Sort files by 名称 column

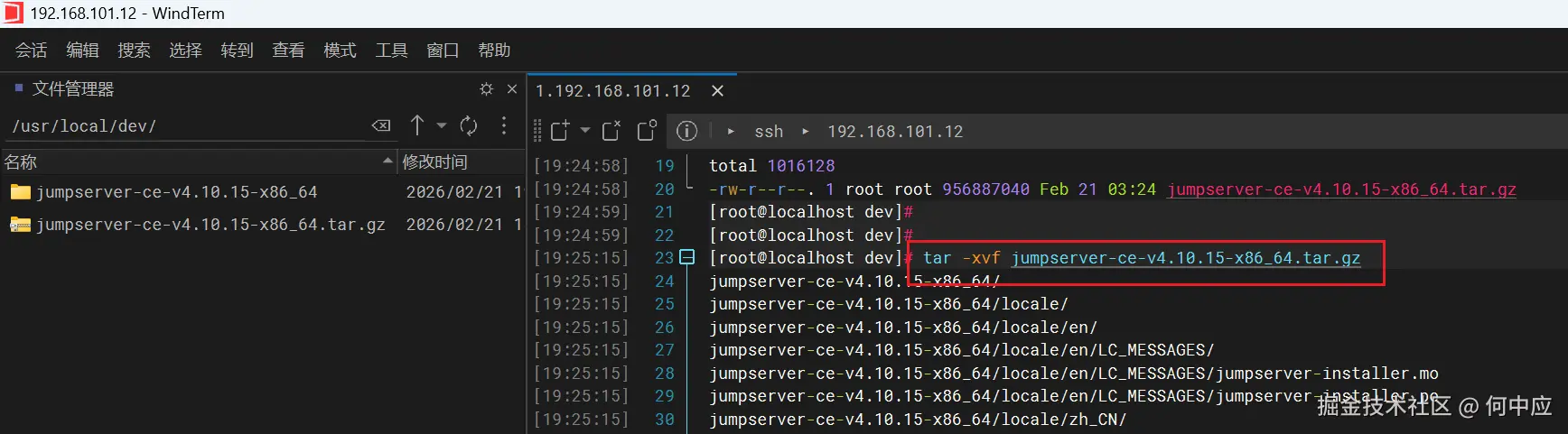(199, 162)
